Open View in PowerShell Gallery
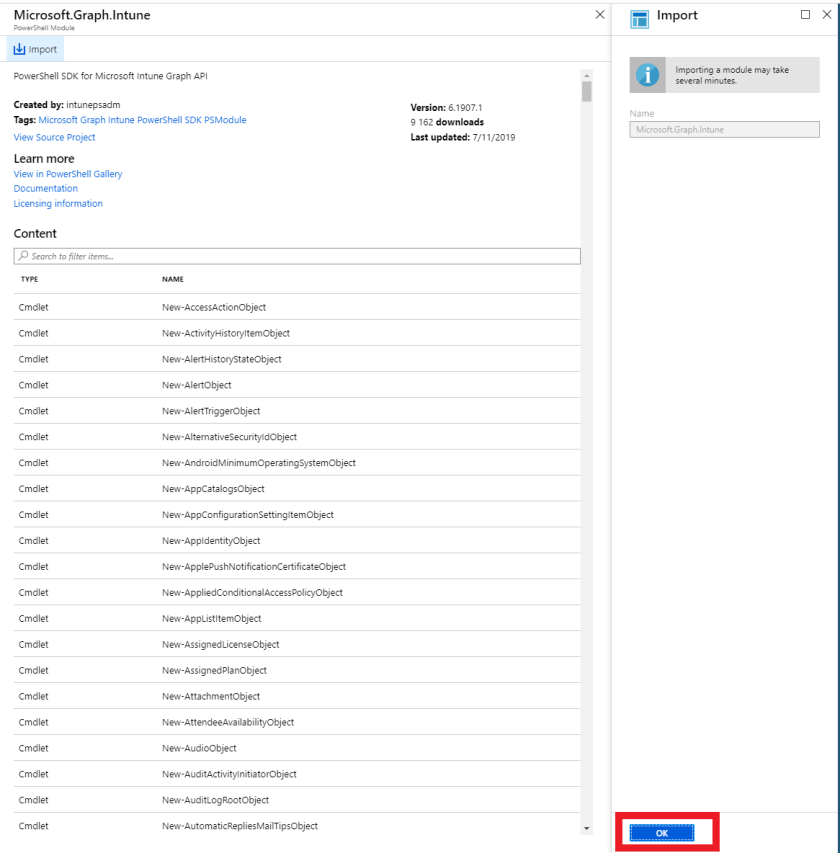 pyautogui.click(x=68, y=174)
